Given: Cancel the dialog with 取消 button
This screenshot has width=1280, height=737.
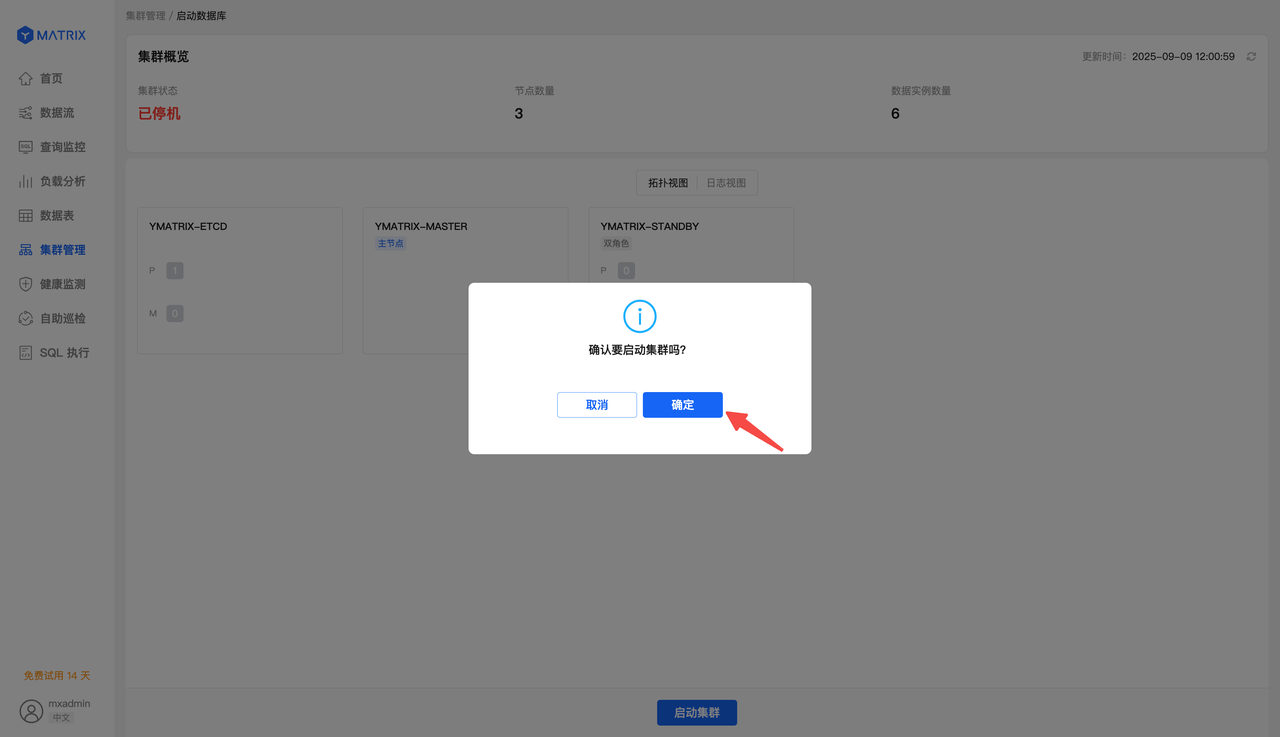Looking at the screenshot, I should pyautogui.click(x=597, y=405).
